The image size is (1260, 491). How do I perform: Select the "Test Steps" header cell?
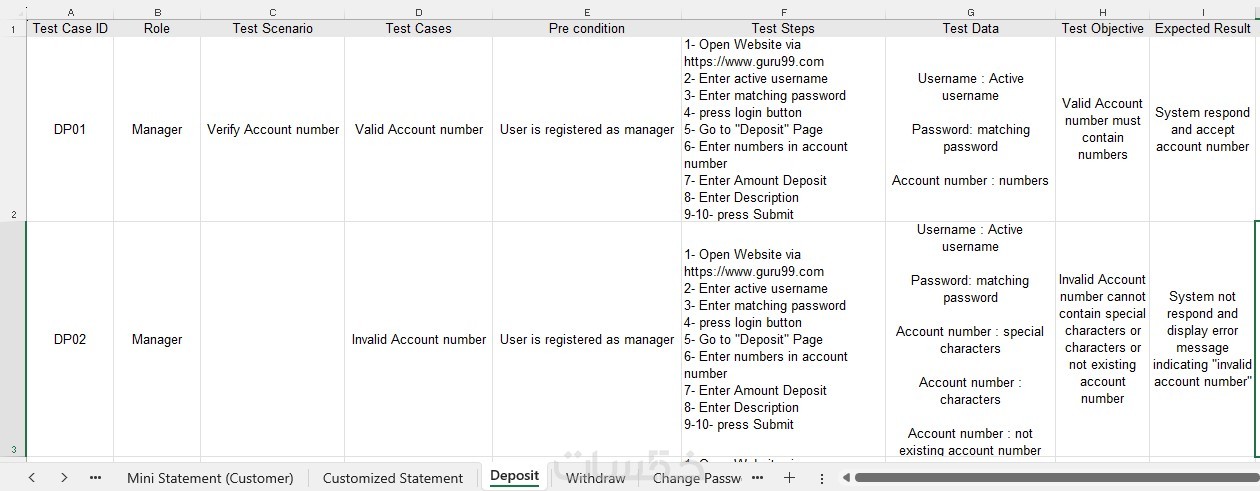tap(783, 28)
